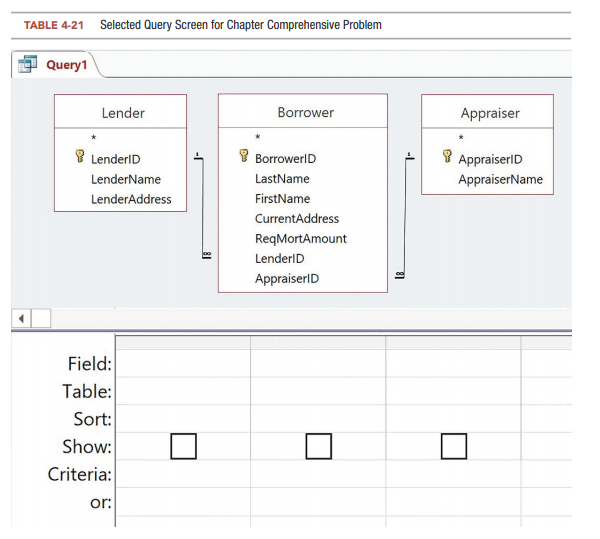Screen dimensions: 600x539
Task: Select the asterisk in the Appraiser table
Action: point(461,138)
